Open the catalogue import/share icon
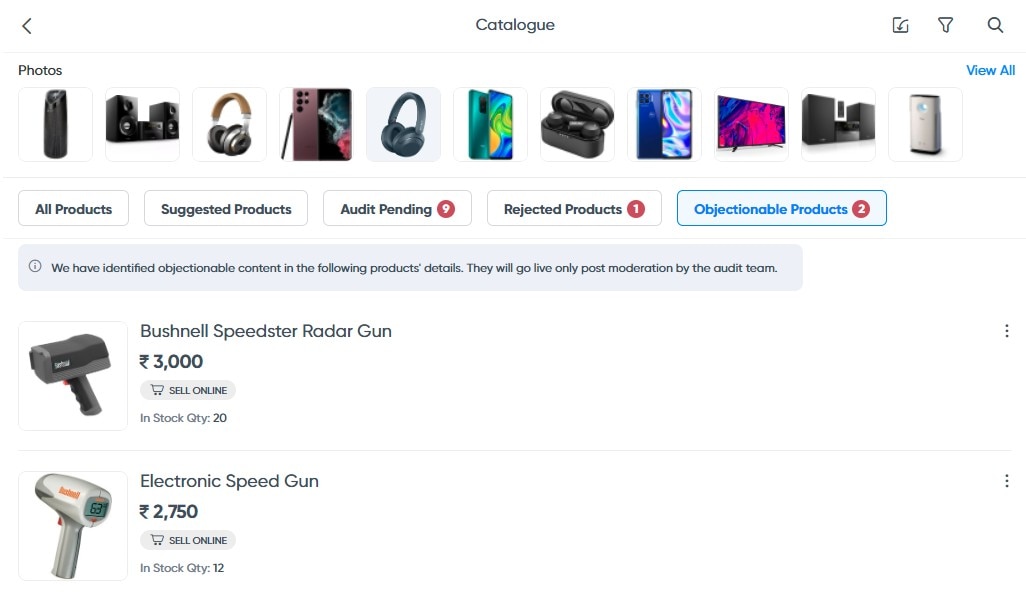1026x596 pixels. [x=899, y=25]
